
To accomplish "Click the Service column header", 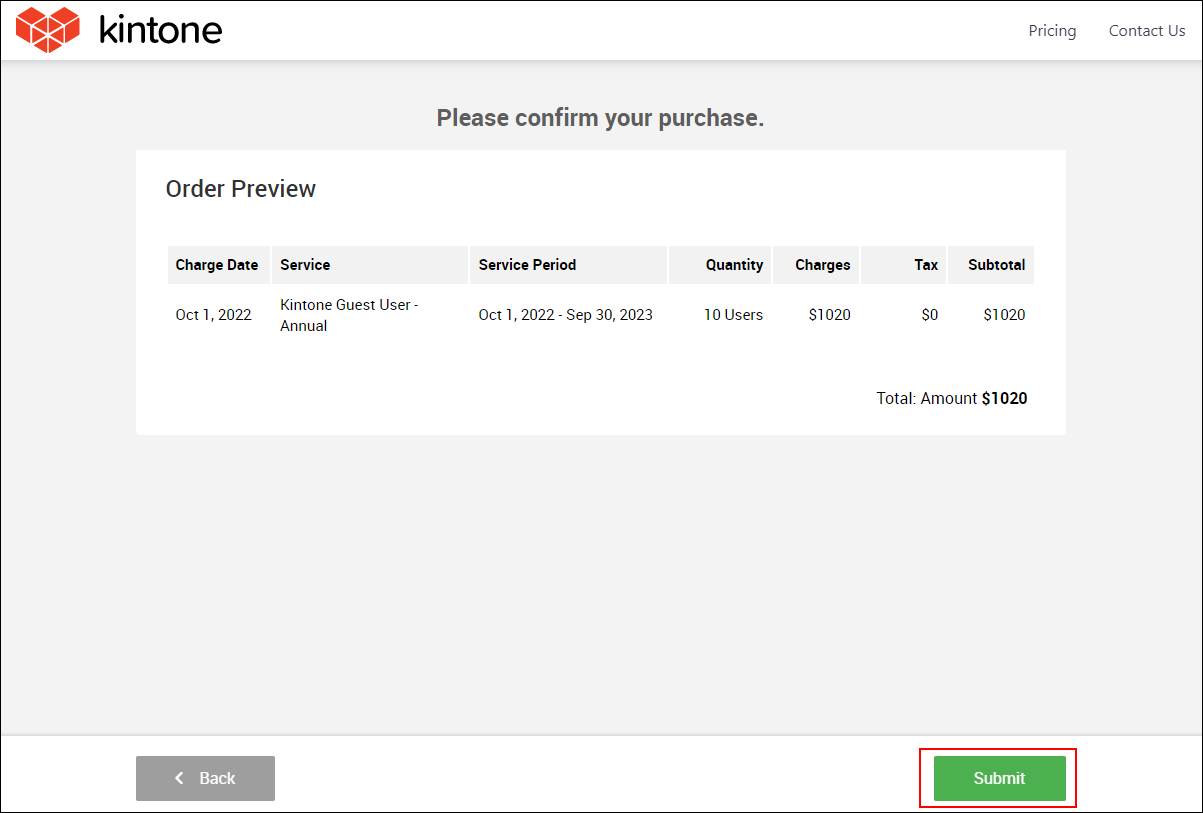I will 305,265.
